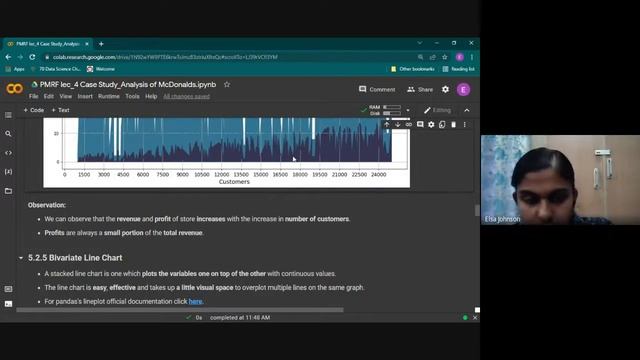Image resolution: width=640 pixels, height=360 pixels.
Task: Click the horizontal scrollbar of the notebook
Action: [x=180, y=310]
